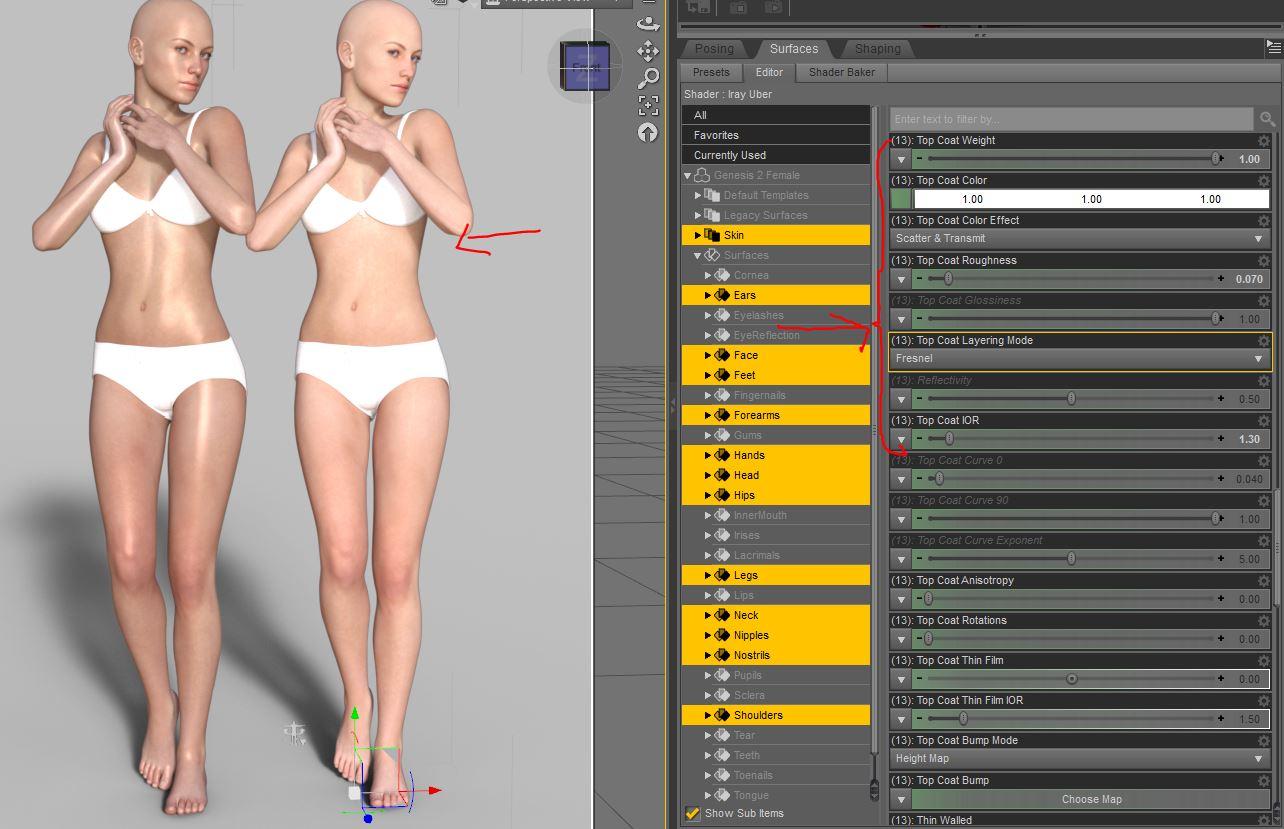Click the Skin group icon in tree
Screen dimensions: 1284x829
[712, 235]
